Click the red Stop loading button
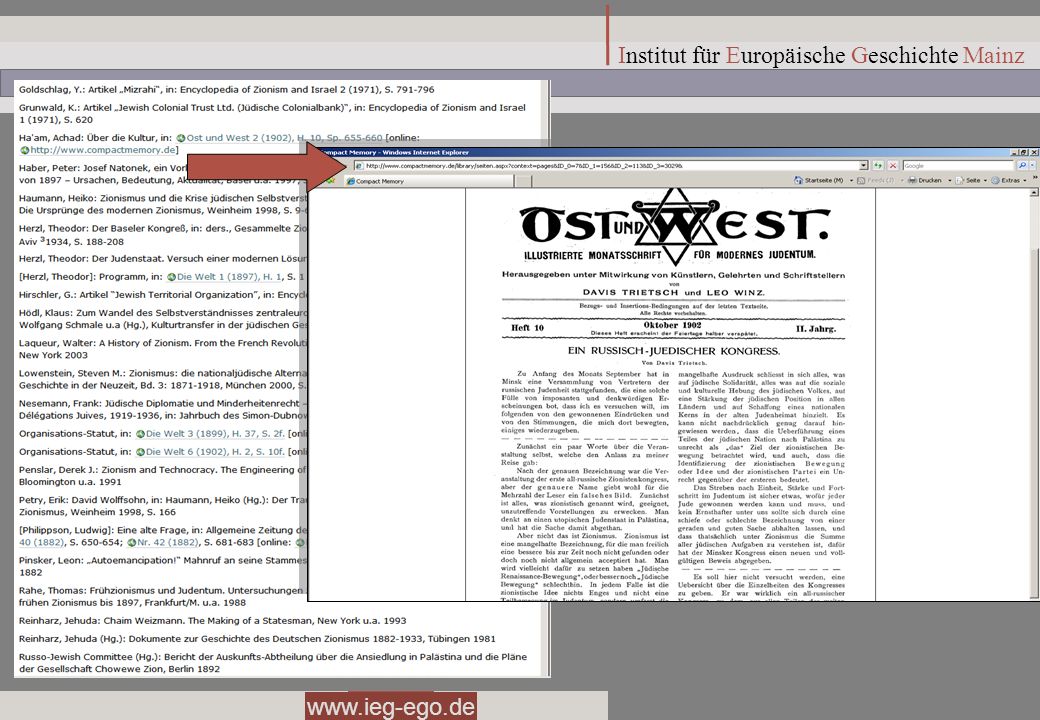This screenshot has height=720, width=1040. pyautogui.click(x=893, y=166)
